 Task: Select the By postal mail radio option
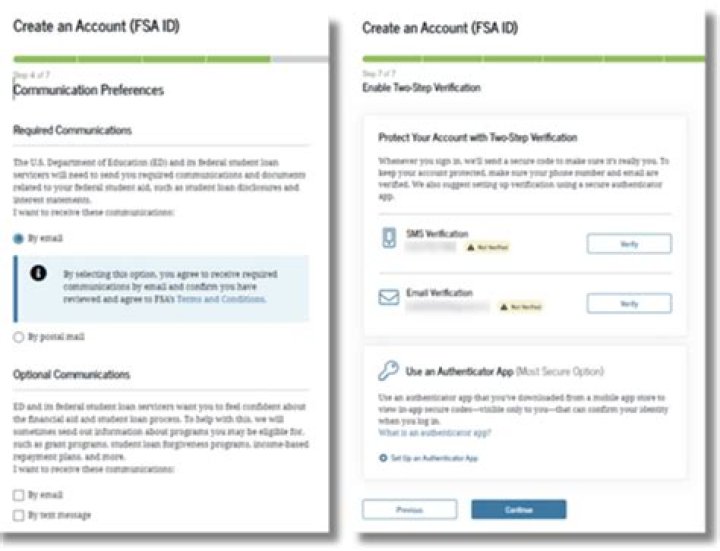(18, 337)
